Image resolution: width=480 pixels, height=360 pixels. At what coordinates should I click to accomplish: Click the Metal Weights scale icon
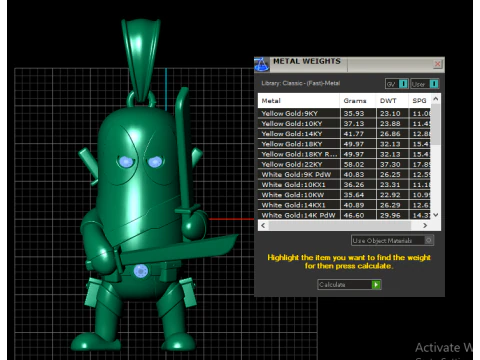click(262, 64)
